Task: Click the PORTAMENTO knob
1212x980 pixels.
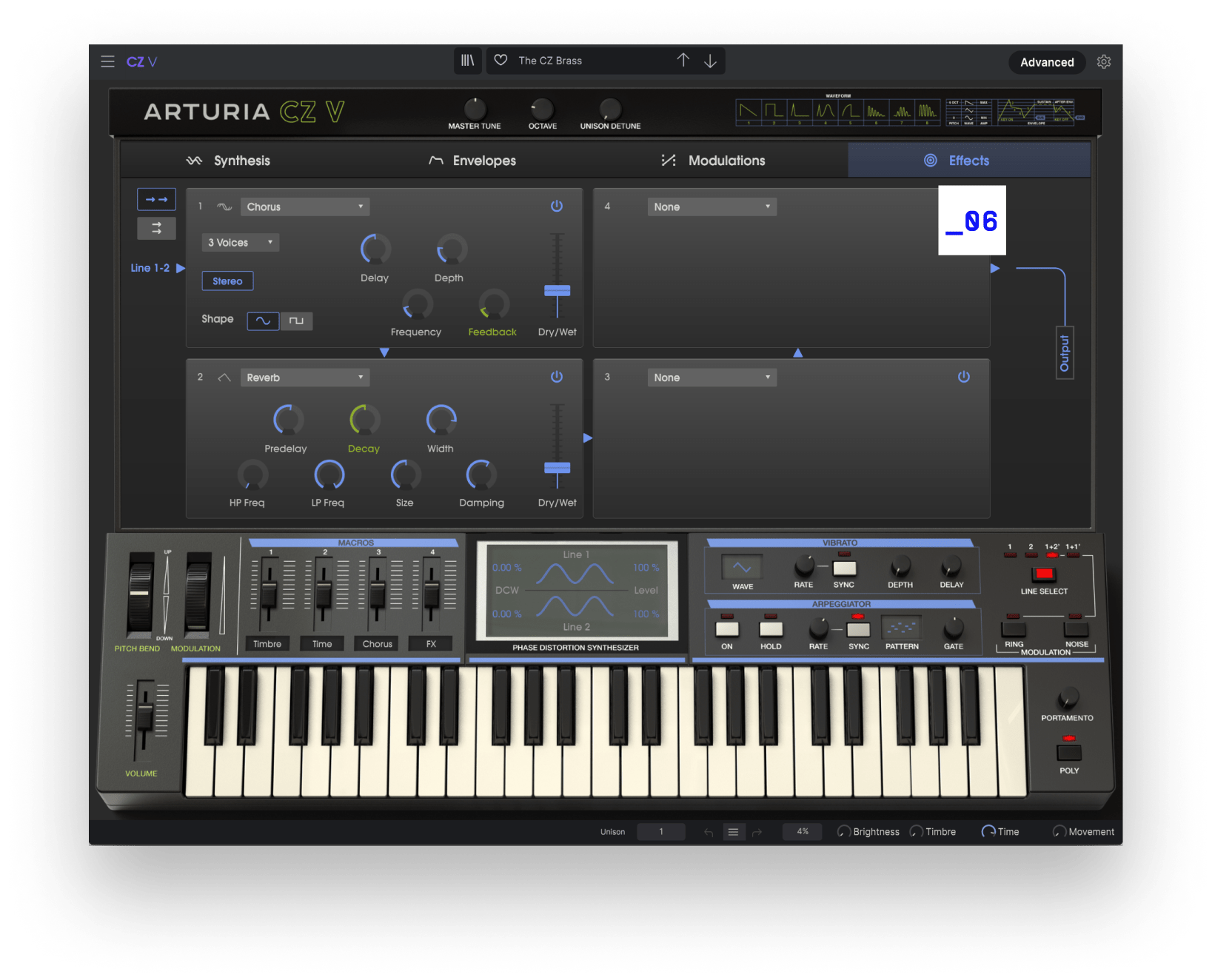Action: pyautogui.click(x=1068, y=697)
